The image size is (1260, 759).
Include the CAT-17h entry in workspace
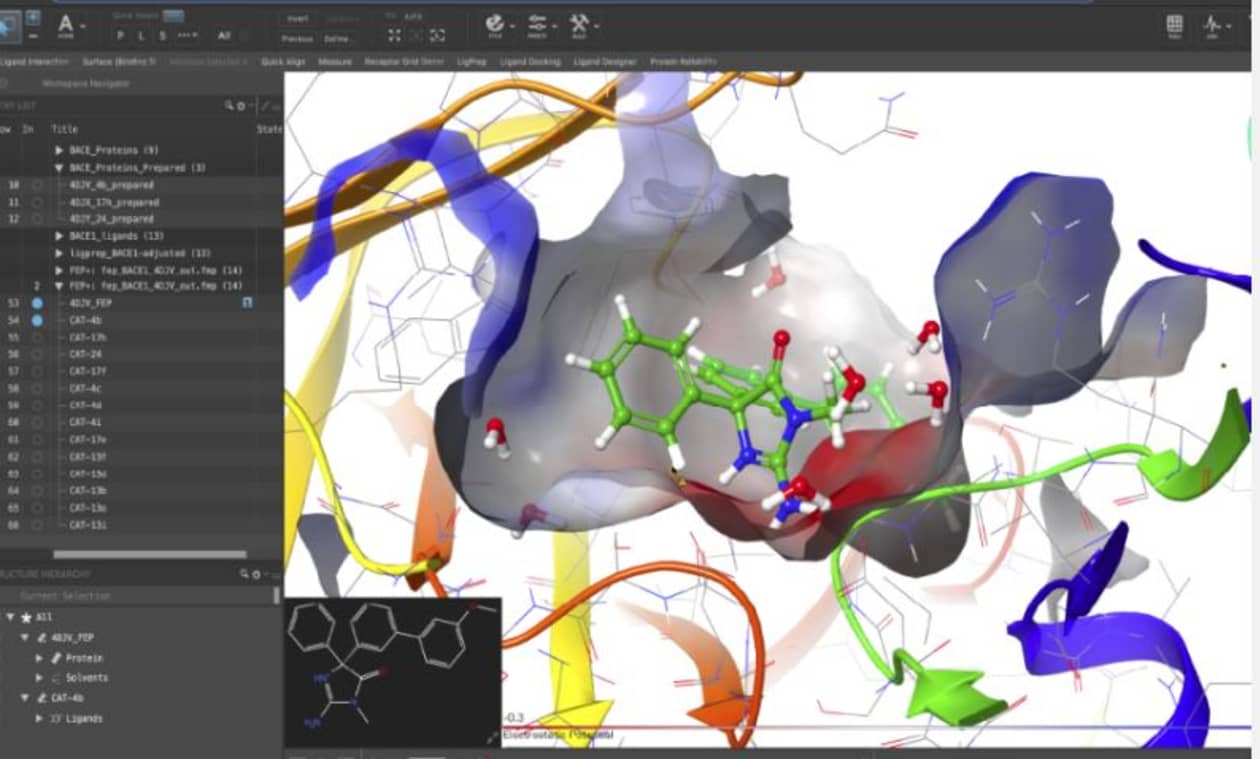37,337
